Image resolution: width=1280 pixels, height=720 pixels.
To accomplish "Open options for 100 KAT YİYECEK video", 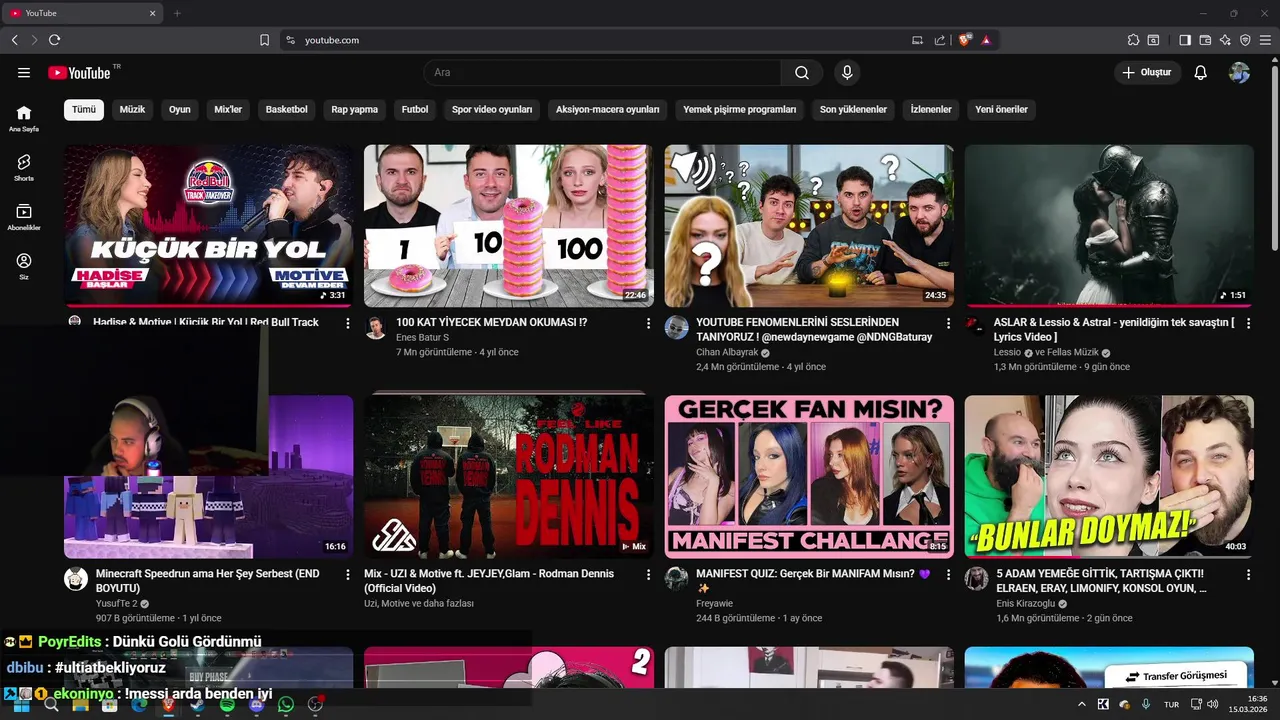I will 648,324.
